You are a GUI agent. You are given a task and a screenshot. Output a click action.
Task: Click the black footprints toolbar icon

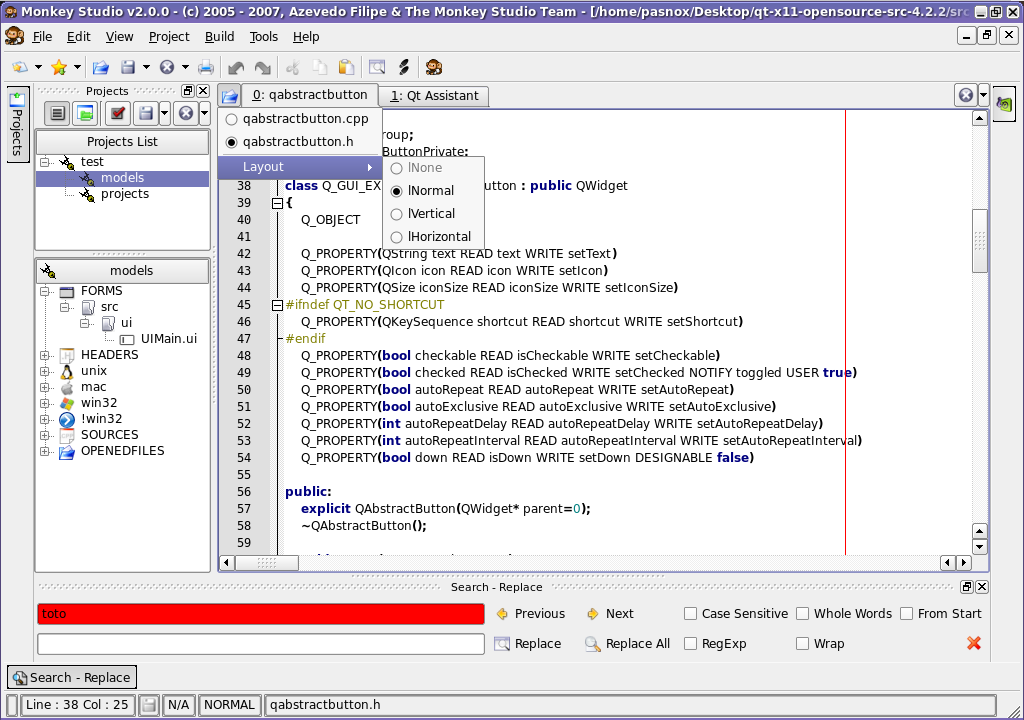404,67
